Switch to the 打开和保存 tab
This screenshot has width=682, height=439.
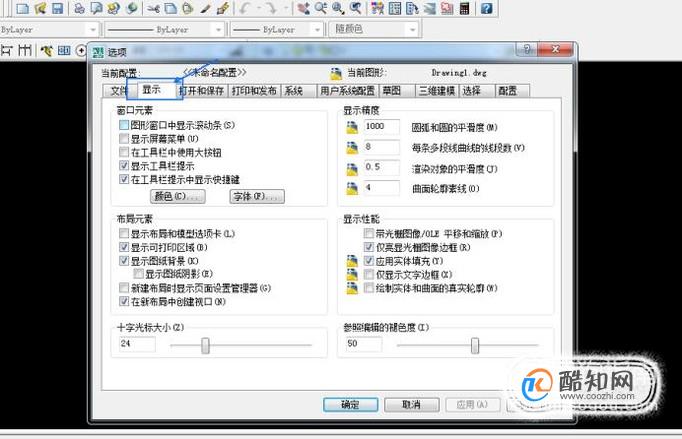[x=202, y=90]
